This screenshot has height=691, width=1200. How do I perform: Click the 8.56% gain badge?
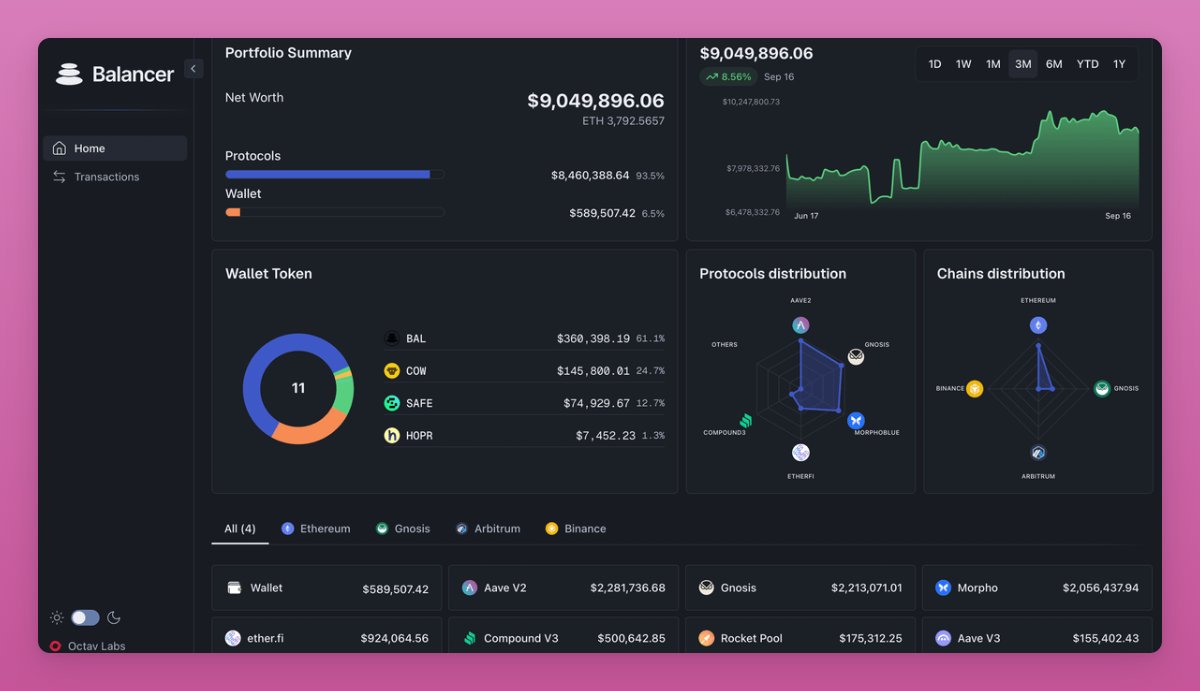(x=727, y=77)
